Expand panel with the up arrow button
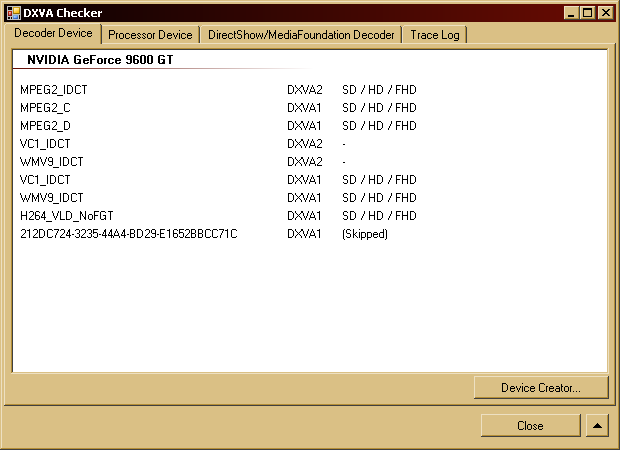Viewport: 620px width, 450px height. click(x=597, y=425)
